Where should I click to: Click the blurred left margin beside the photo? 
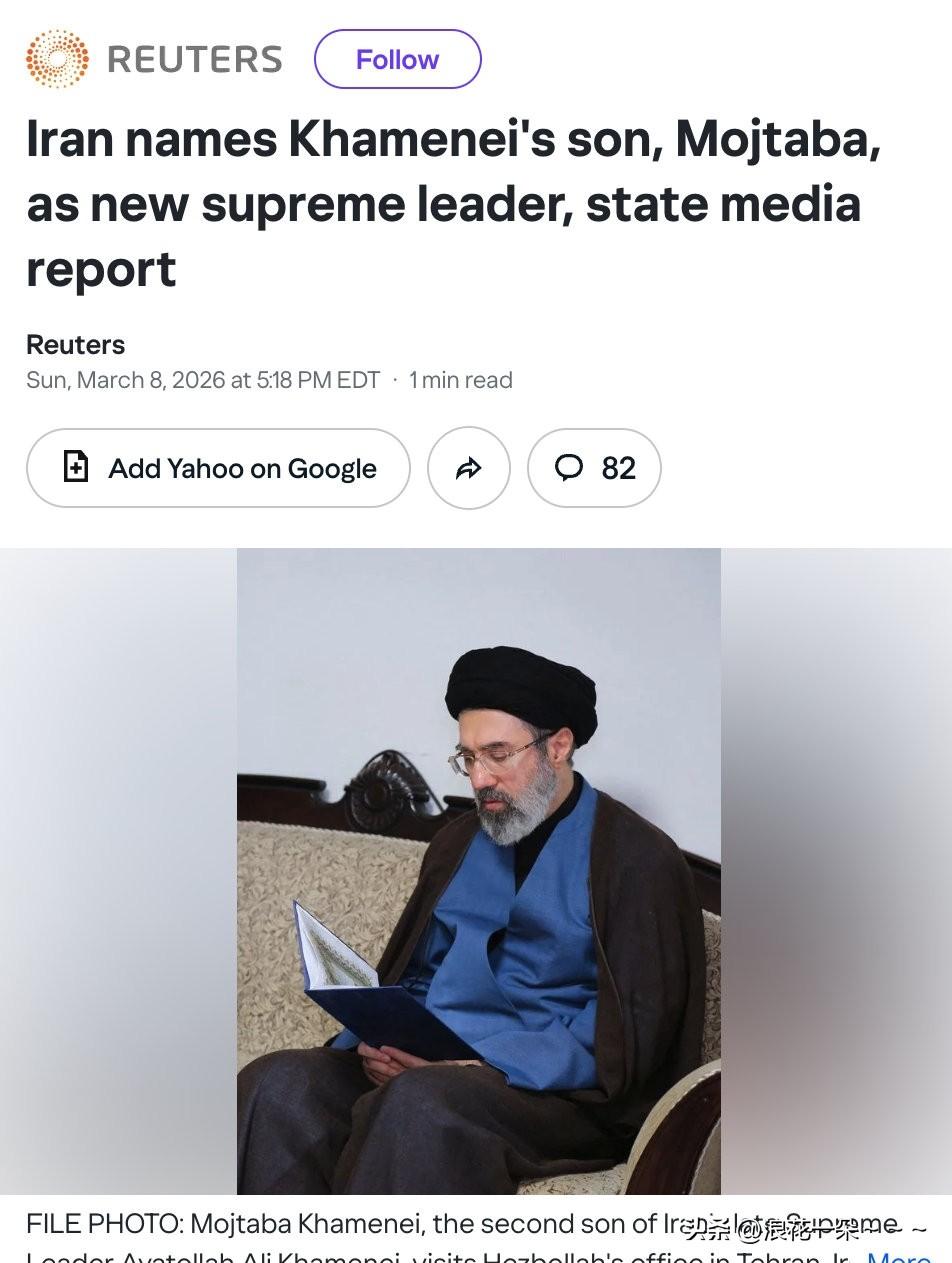coord(118,871)
